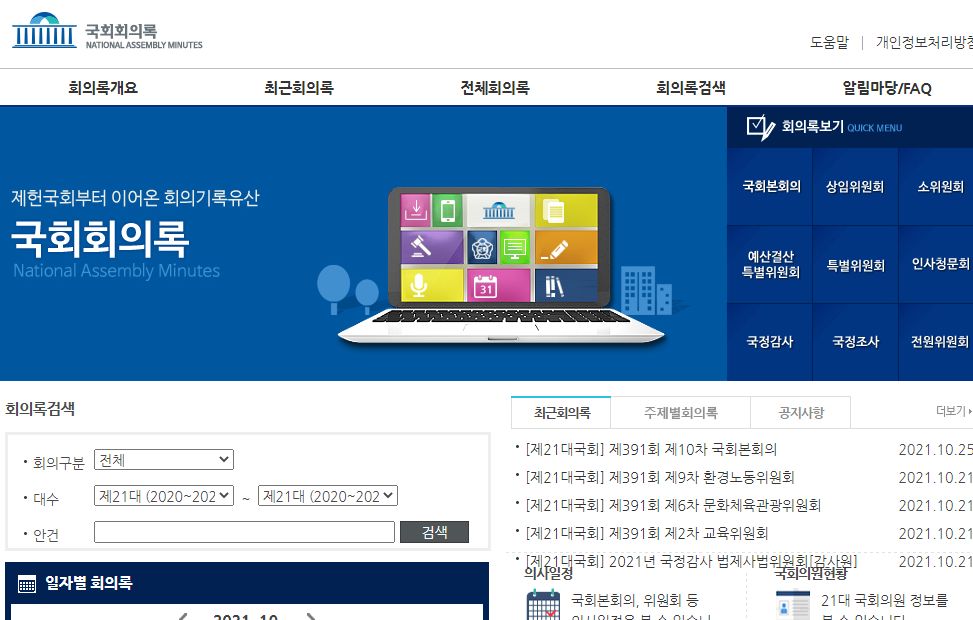The width and height of the screenshot is (973, 620).
Task: Click the yellow microphone tile
Action: point(432,285)
